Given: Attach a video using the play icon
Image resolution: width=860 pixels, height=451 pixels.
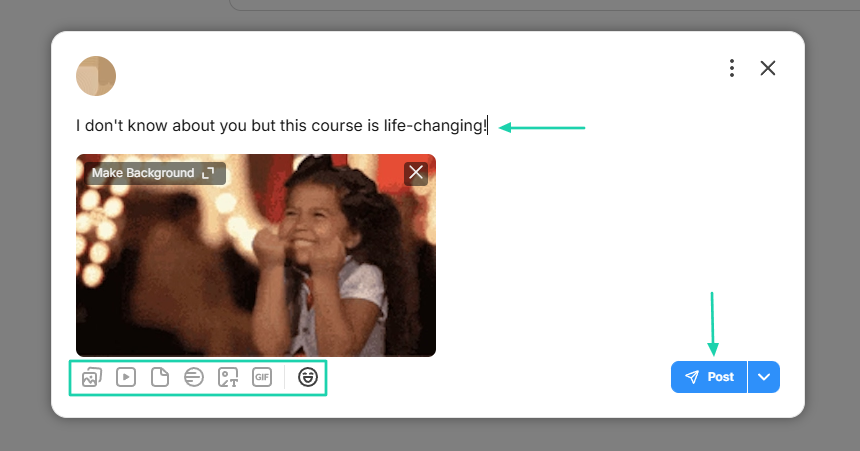Looking at the screenshot, I should (x=126, y=377).
